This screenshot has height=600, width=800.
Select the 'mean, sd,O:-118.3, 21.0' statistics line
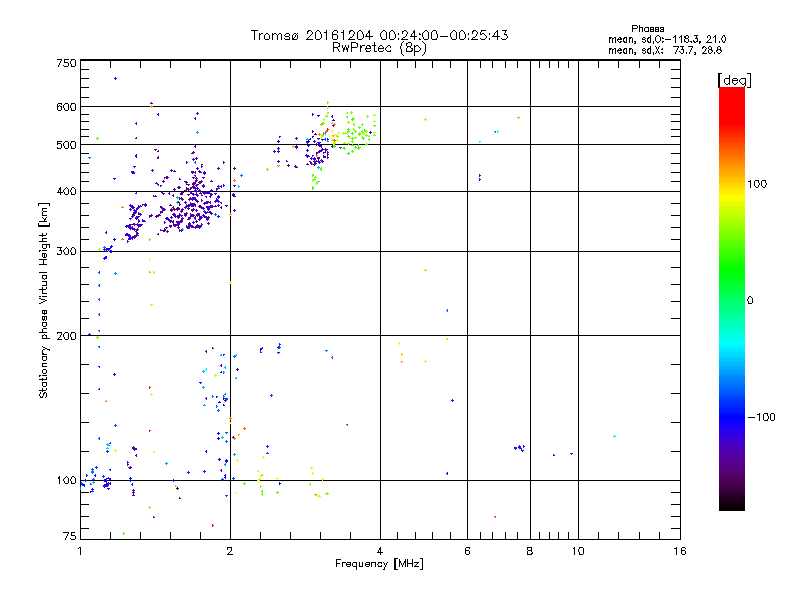667,39
